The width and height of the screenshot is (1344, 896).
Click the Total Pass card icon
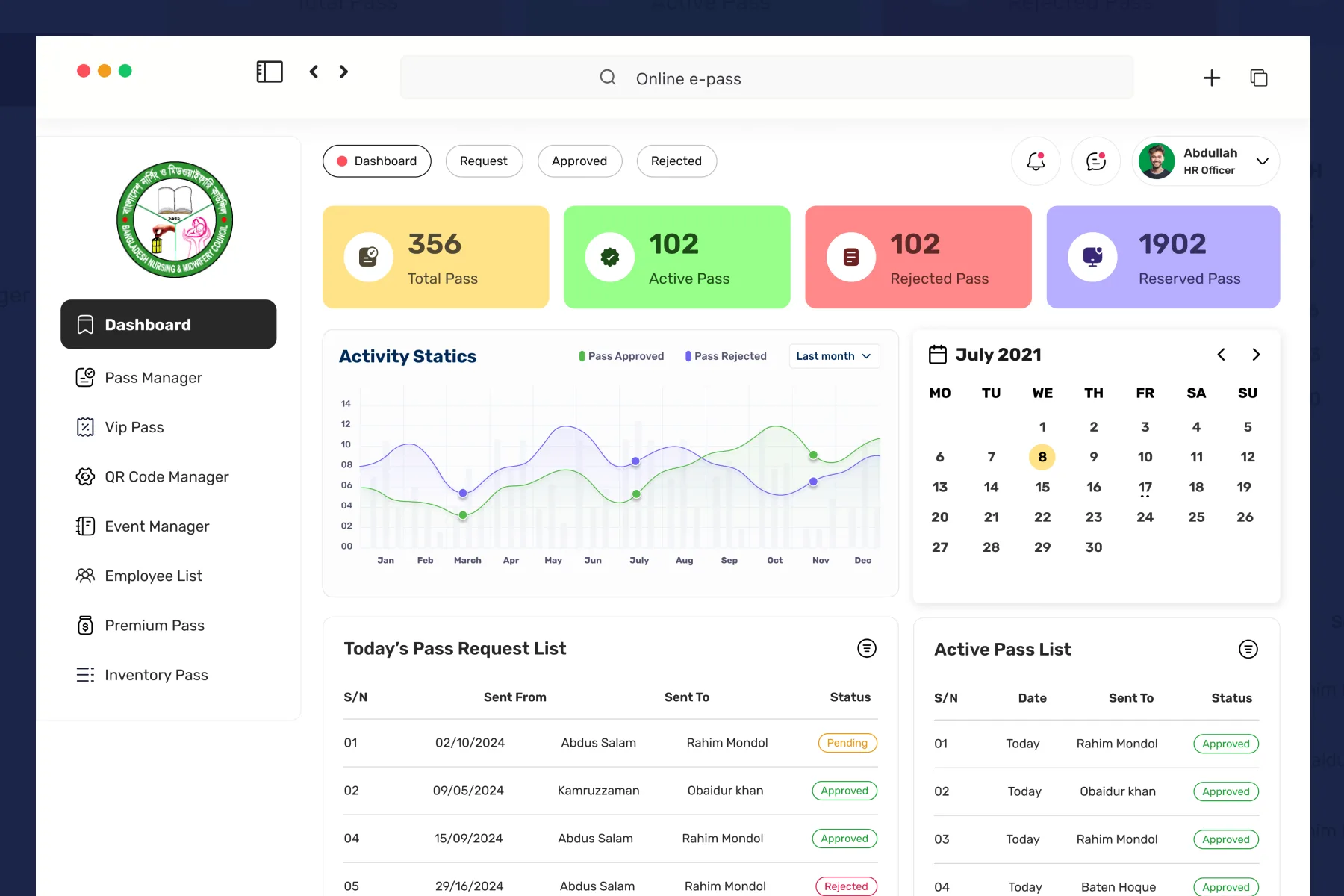(x=368, y=258)
